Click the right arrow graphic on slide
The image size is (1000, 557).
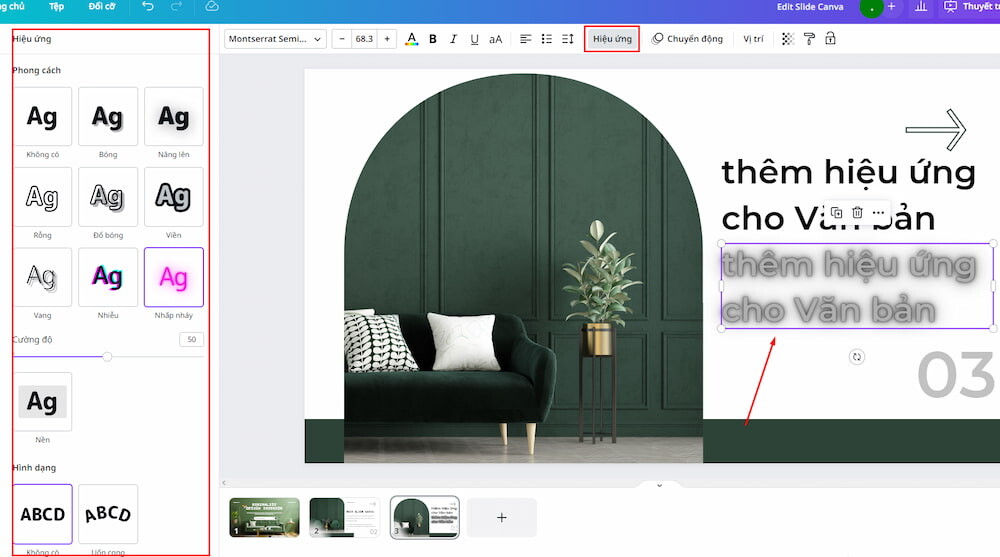[936, 130]
